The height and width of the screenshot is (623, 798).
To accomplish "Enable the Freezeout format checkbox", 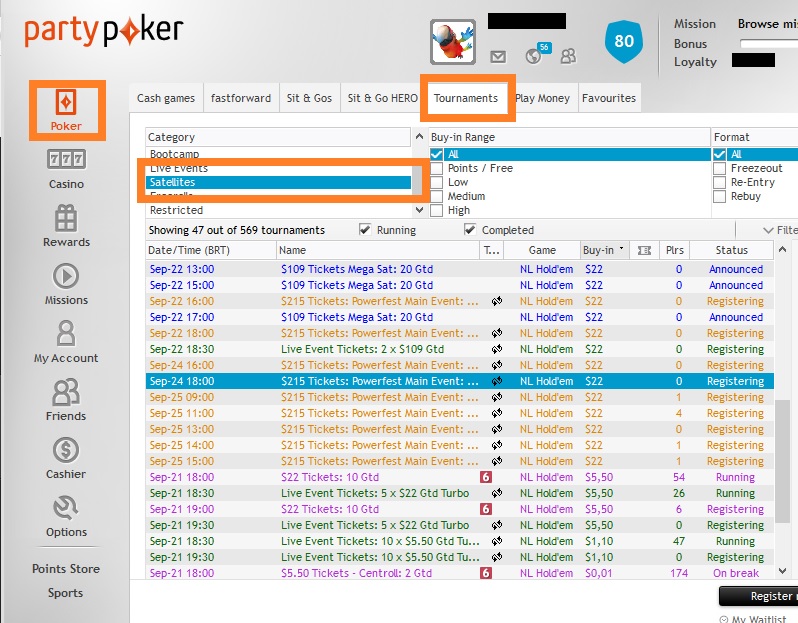I will click(x=719, y=168).
